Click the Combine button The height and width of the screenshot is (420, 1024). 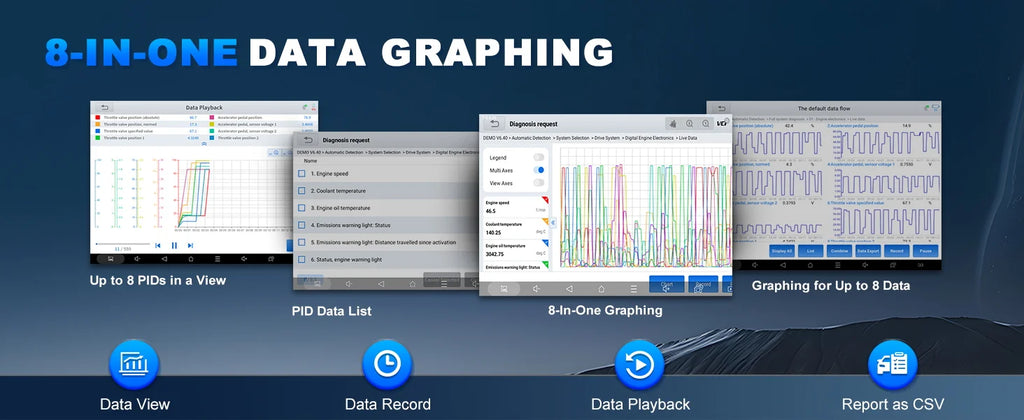click(838, 251)
